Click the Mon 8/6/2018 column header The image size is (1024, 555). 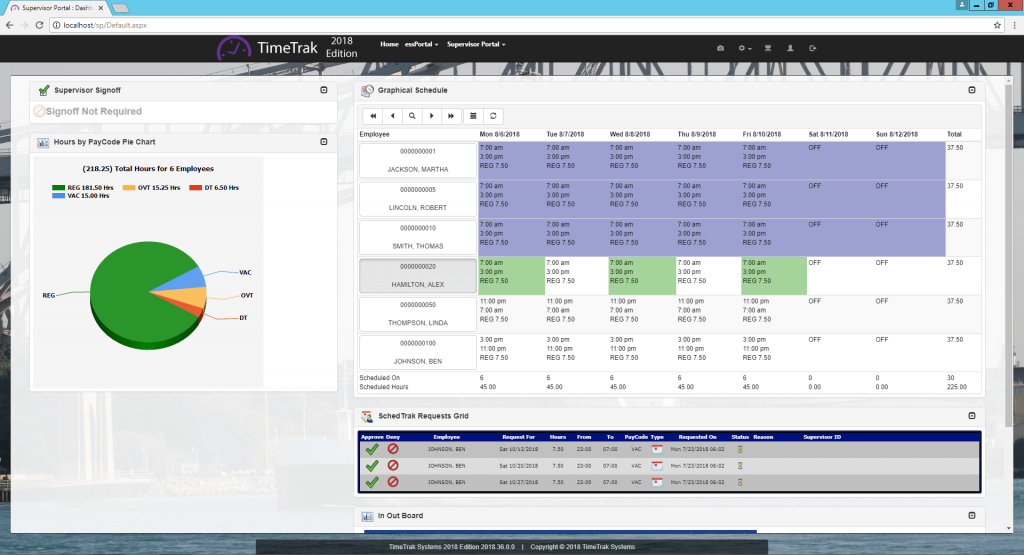[500, 135]
